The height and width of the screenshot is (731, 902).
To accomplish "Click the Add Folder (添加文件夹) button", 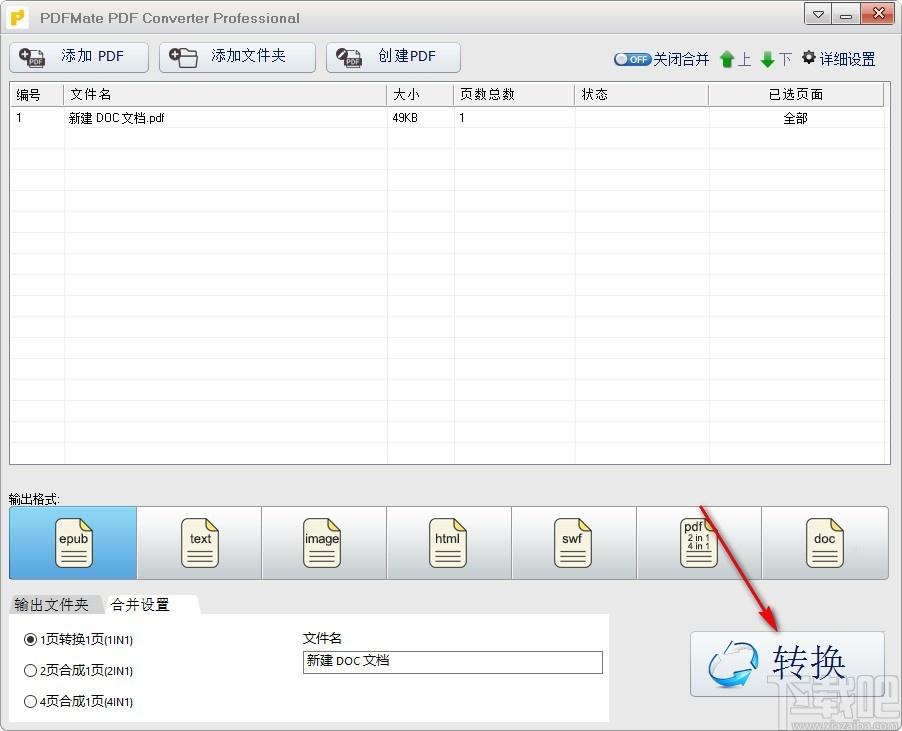I will point(237,57).
